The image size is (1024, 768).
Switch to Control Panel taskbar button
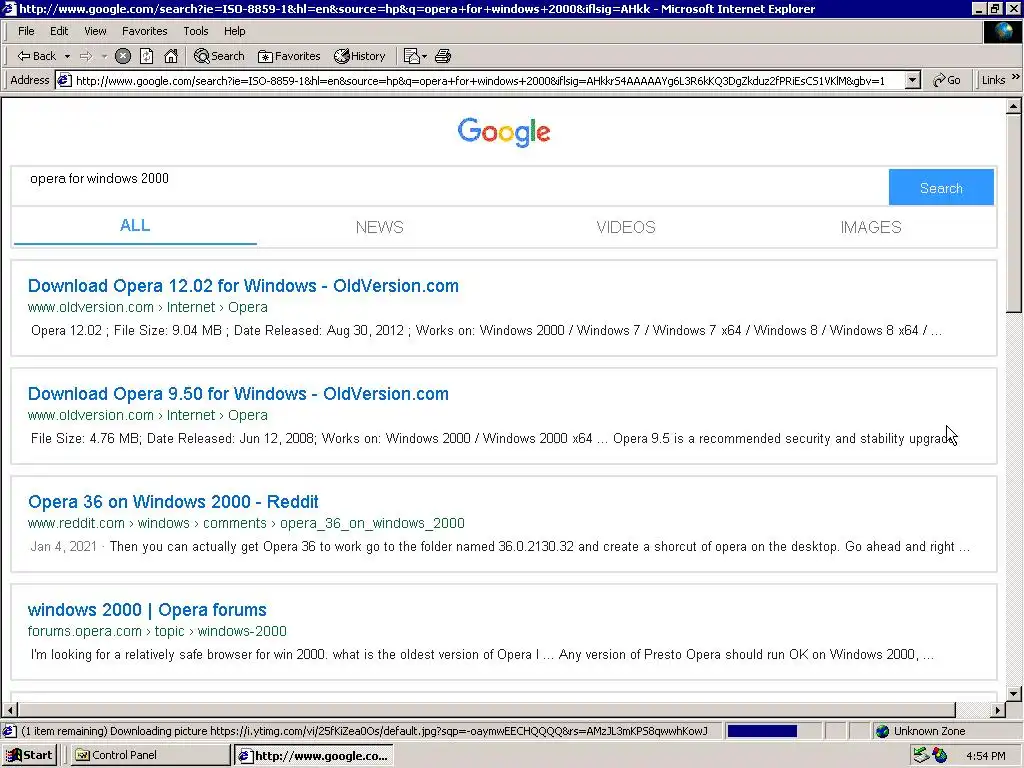150,756
